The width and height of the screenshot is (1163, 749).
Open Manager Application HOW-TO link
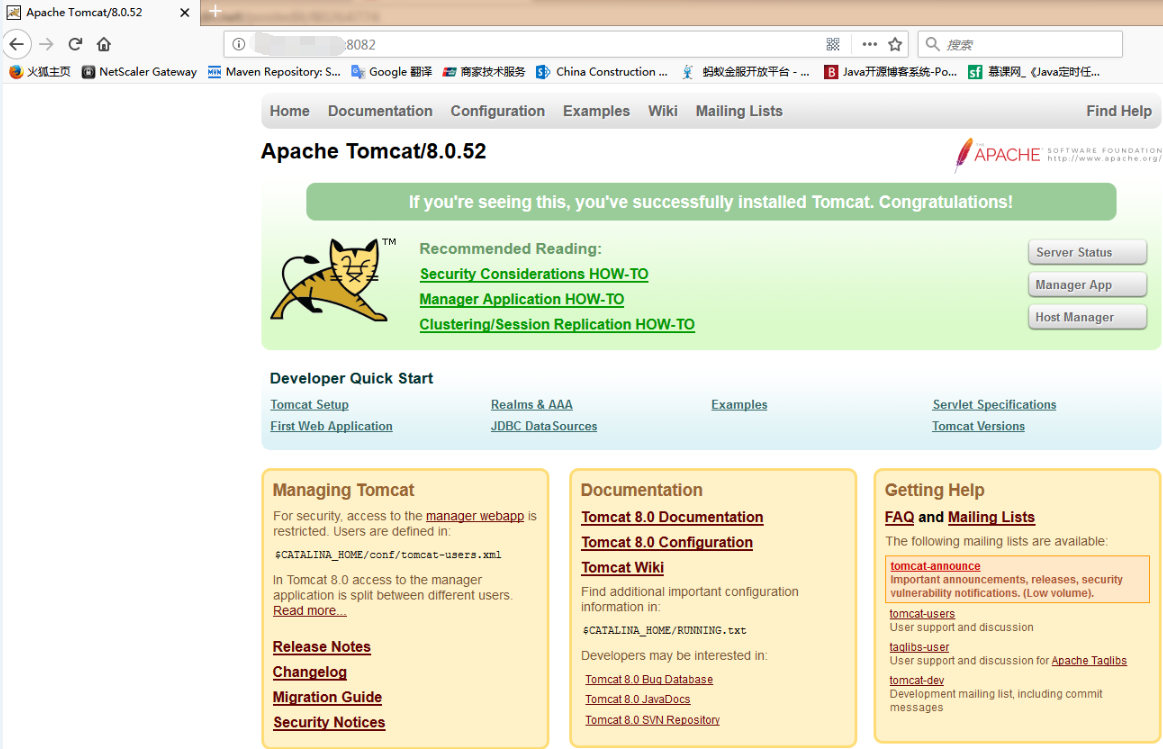point(521,300)
